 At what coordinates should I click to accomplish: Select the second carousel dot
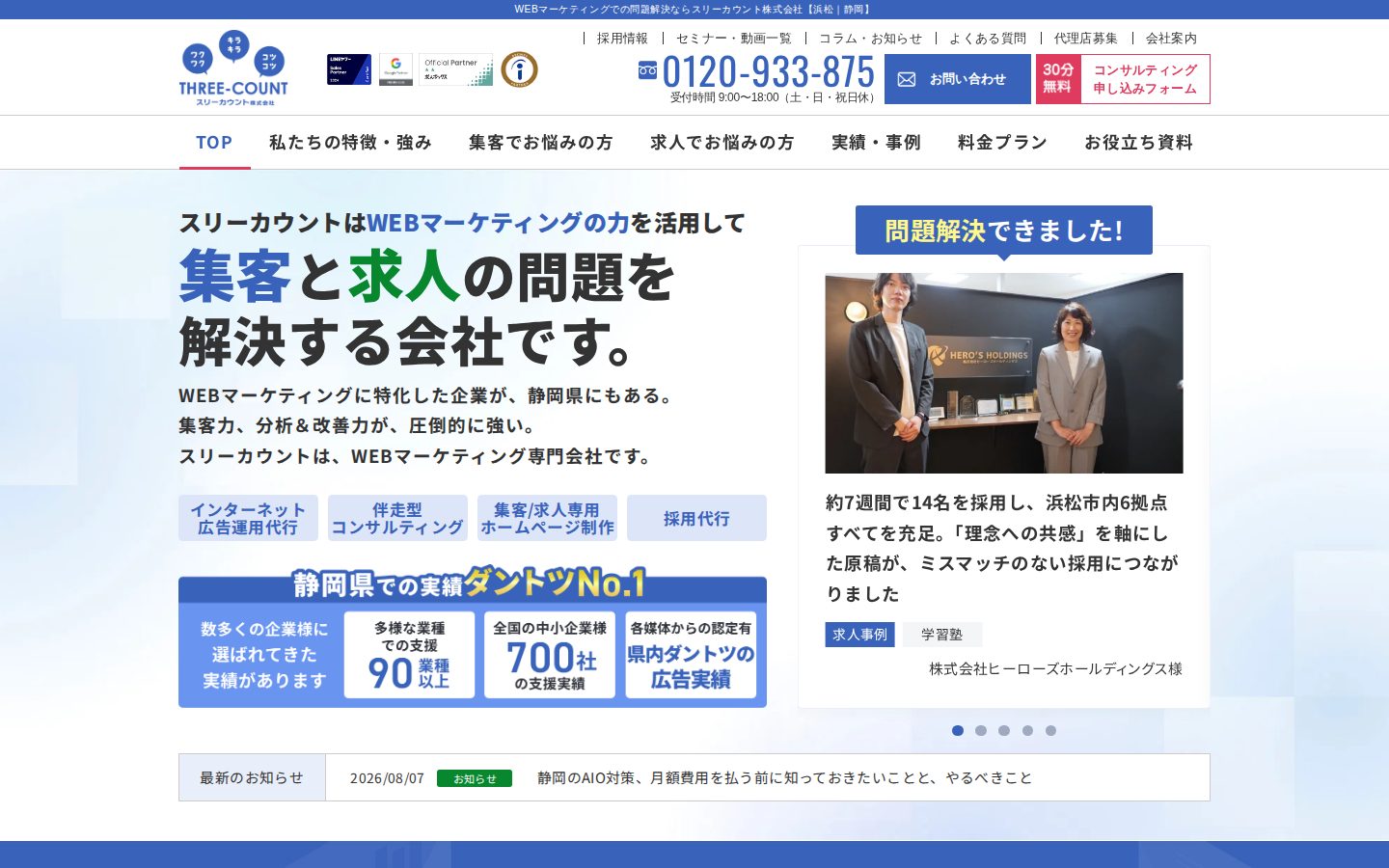[981, 730]
